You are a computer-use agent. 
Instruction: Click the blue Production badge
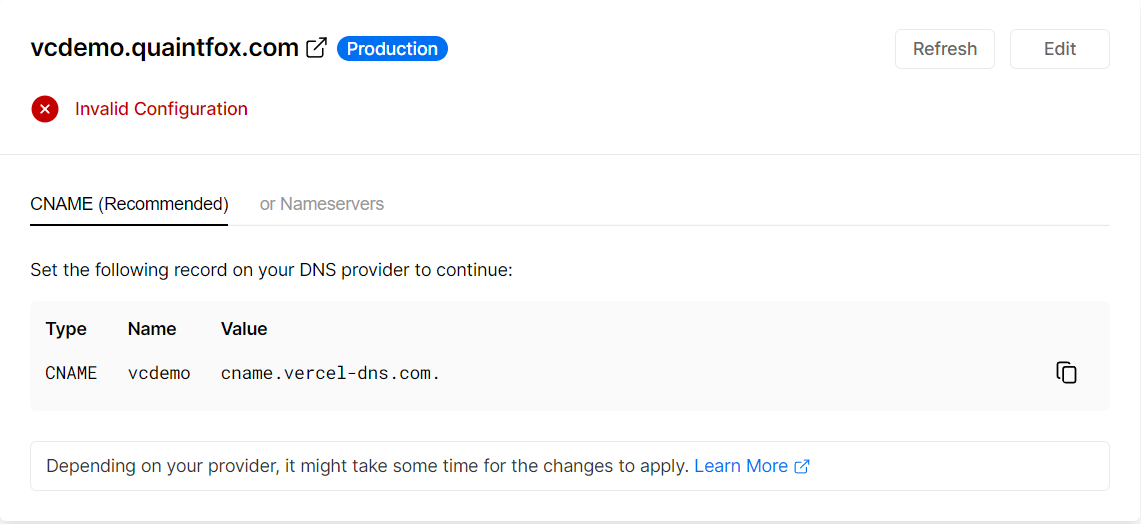(x=392, y=48)
